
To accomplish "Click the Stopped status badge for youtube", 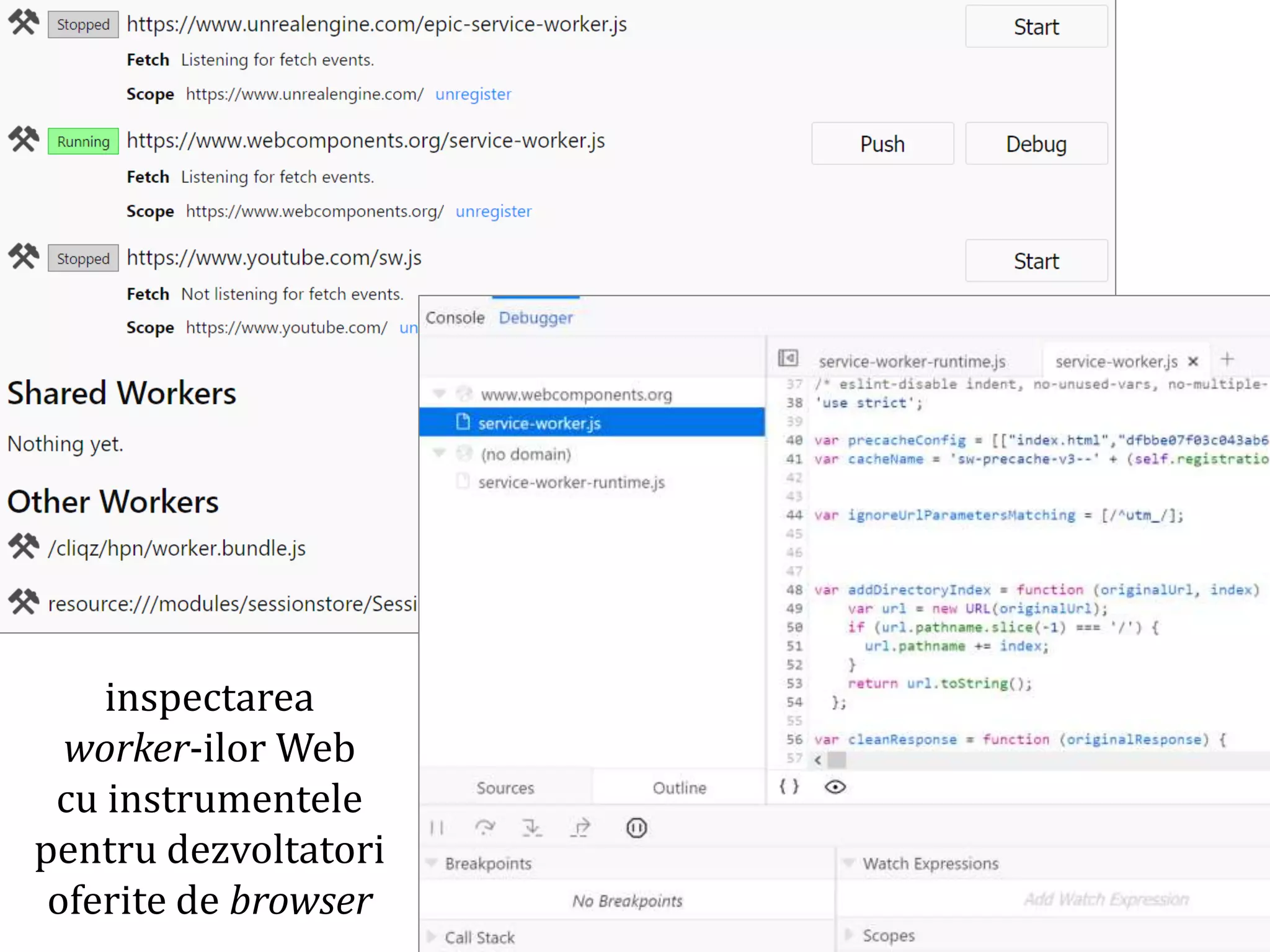I will point(83,258).
